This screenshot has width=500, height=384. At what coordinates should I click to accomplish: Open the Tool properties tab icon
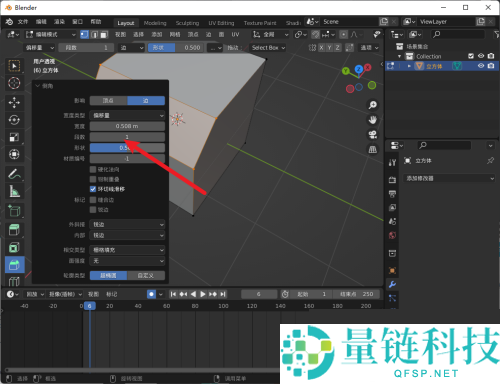tap(392, 162)
